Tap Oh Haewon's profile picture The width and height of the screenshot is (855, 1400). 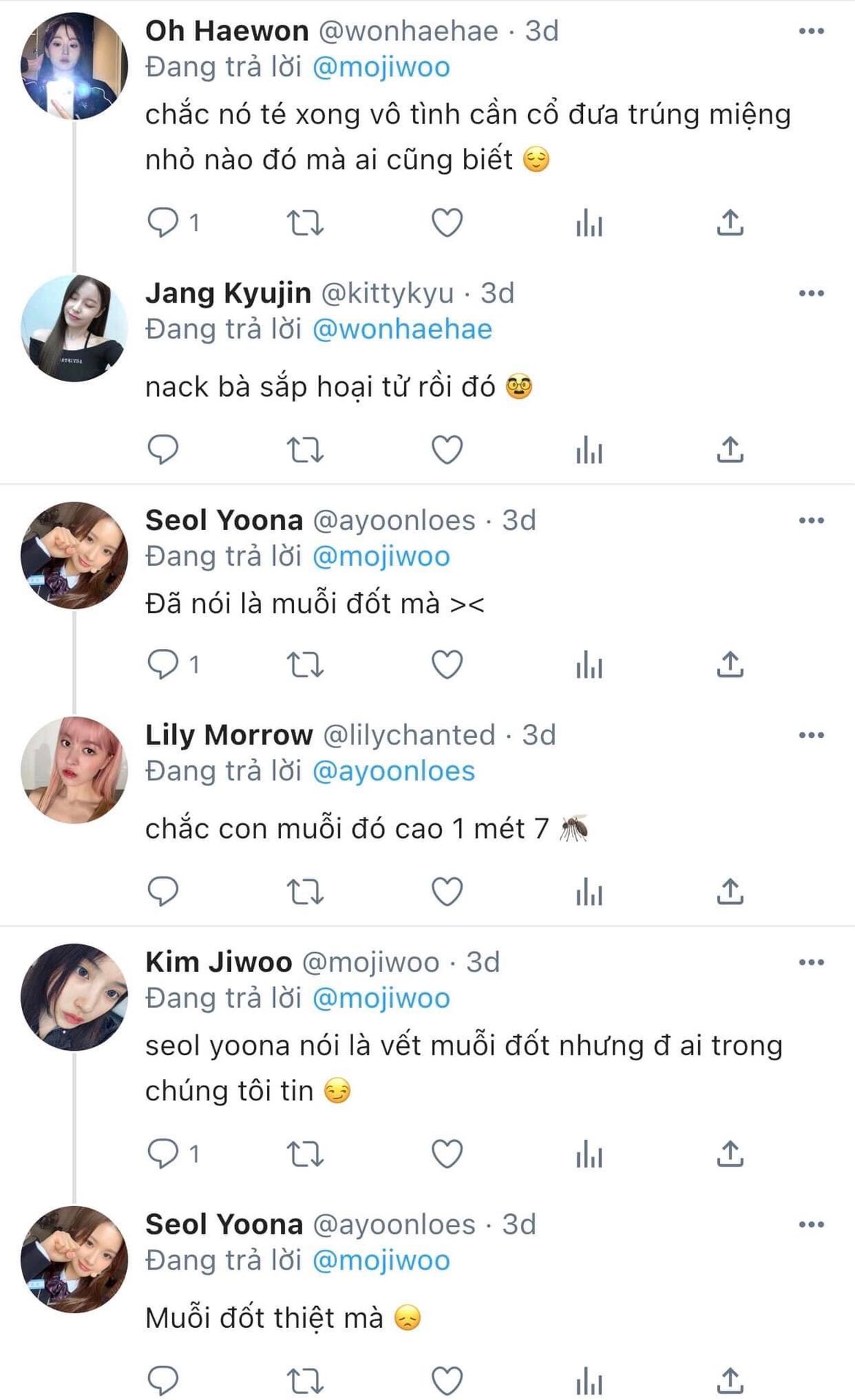pyautogui.click(x=74, y=66)
